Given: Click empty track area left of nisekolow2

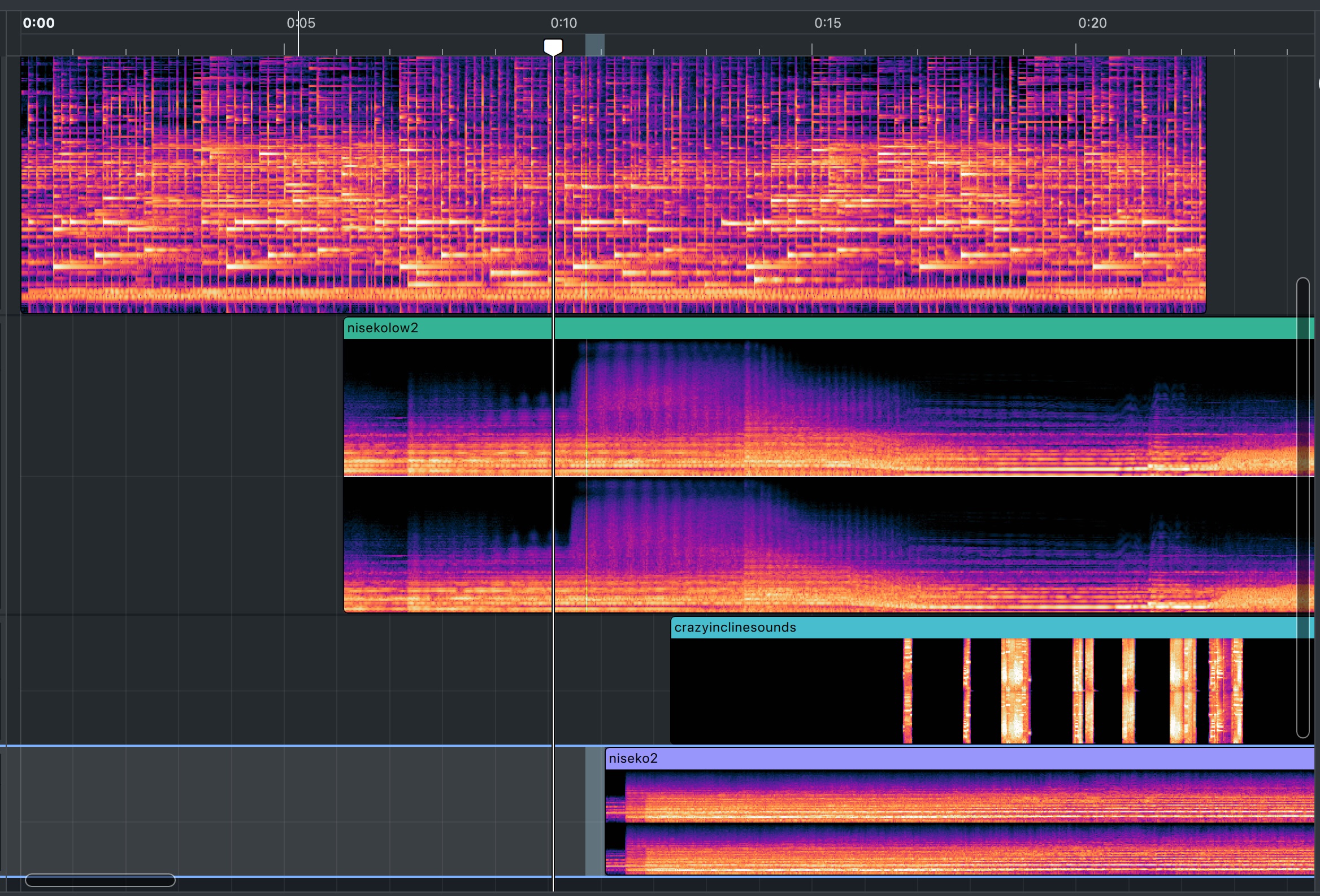Looking at the screenshot, I should (182, 466).
